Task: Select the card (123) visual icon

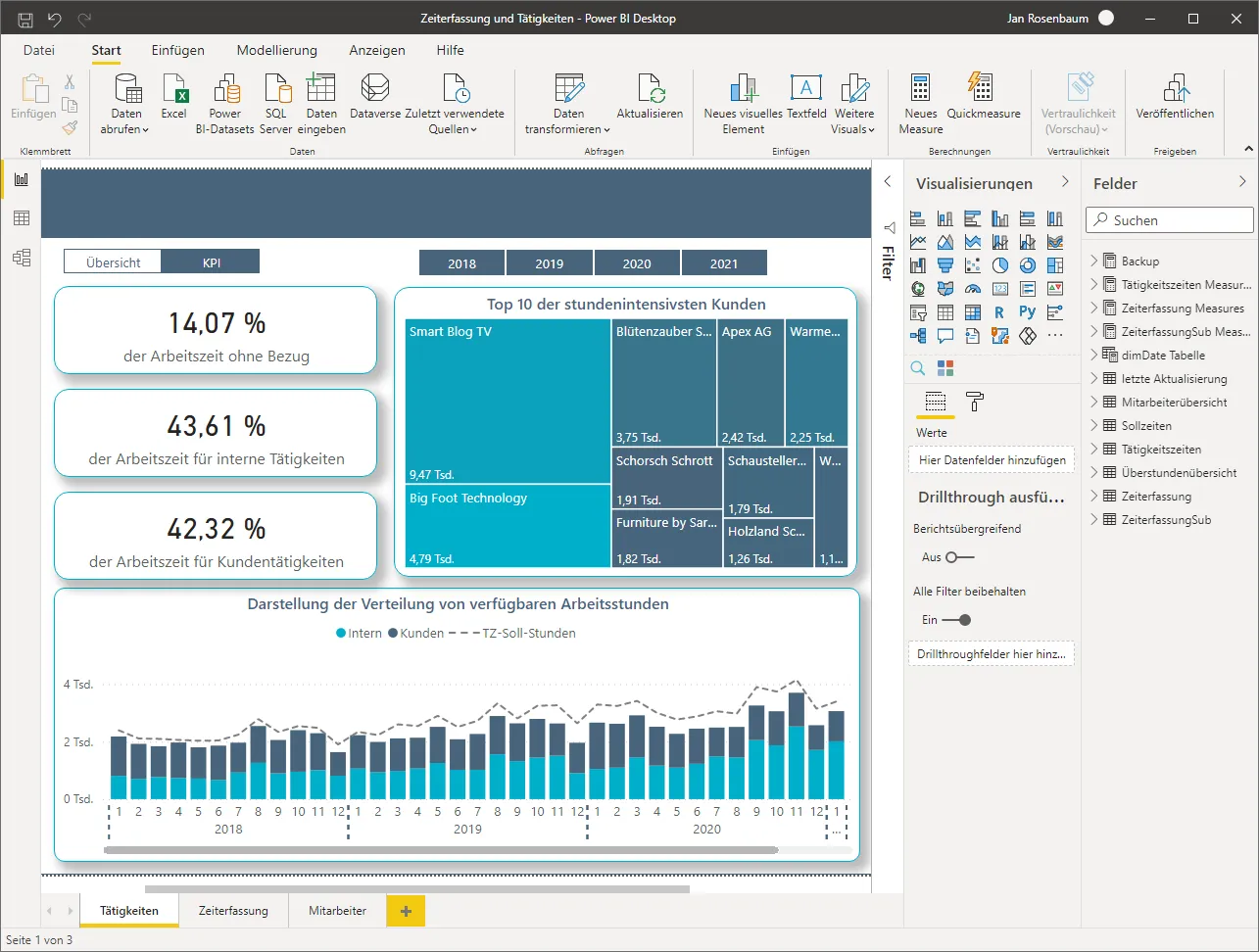Action: click(1000, 289)
